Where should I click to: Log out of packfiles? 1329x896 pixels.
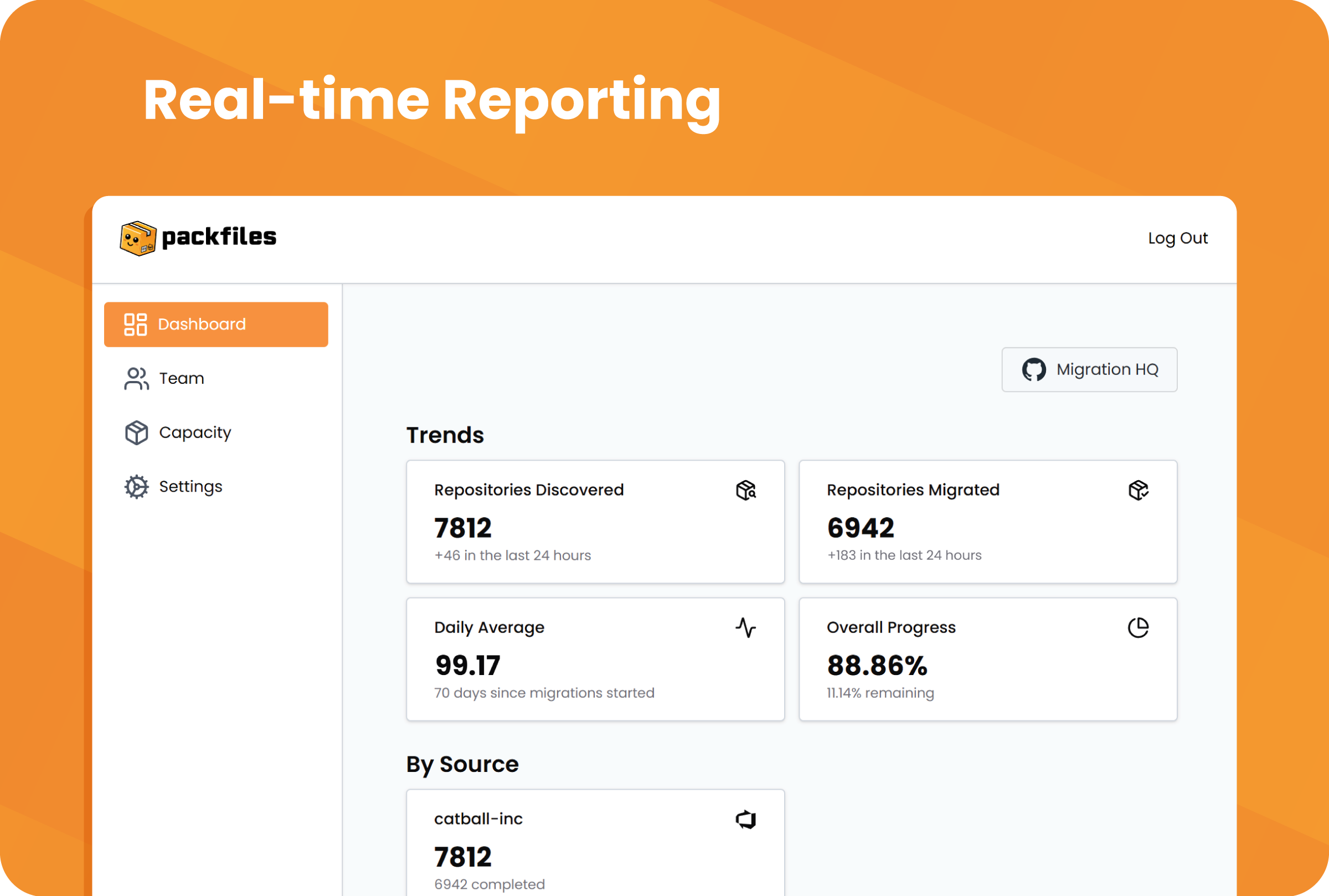[x=1178, y=238]
